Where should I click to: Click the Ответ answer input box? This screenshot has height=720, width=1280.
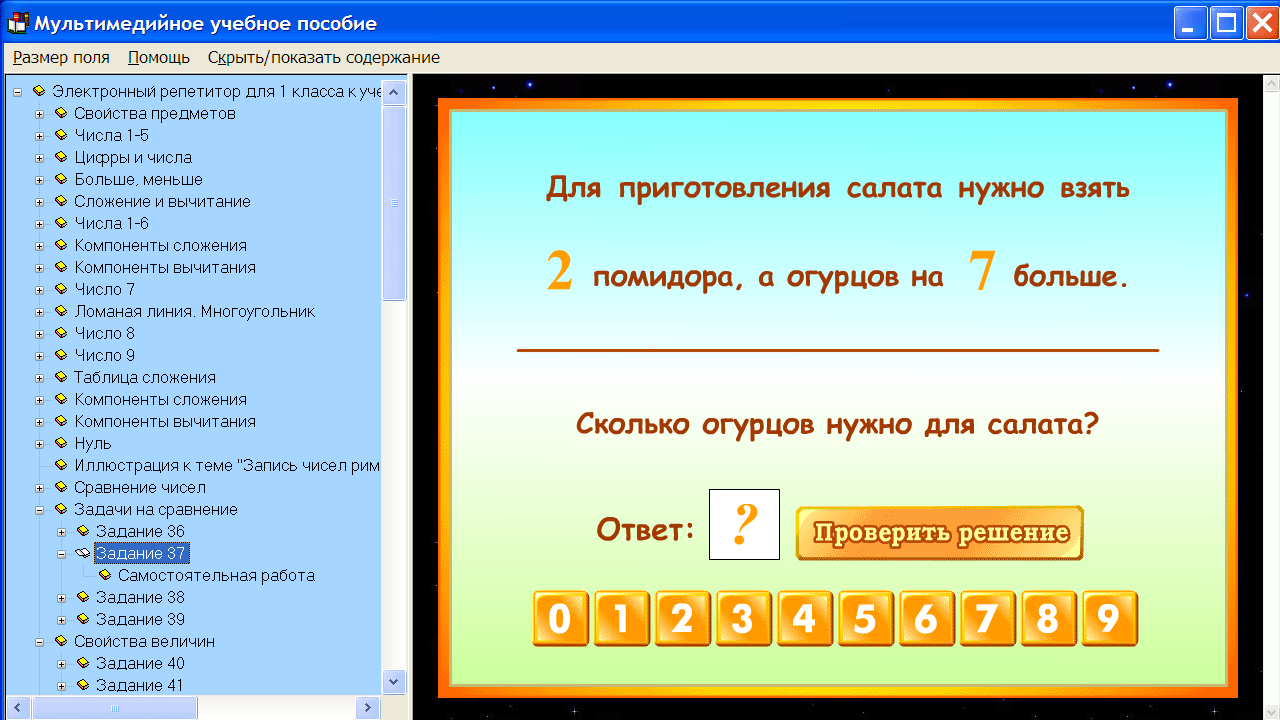click(744, 524)
